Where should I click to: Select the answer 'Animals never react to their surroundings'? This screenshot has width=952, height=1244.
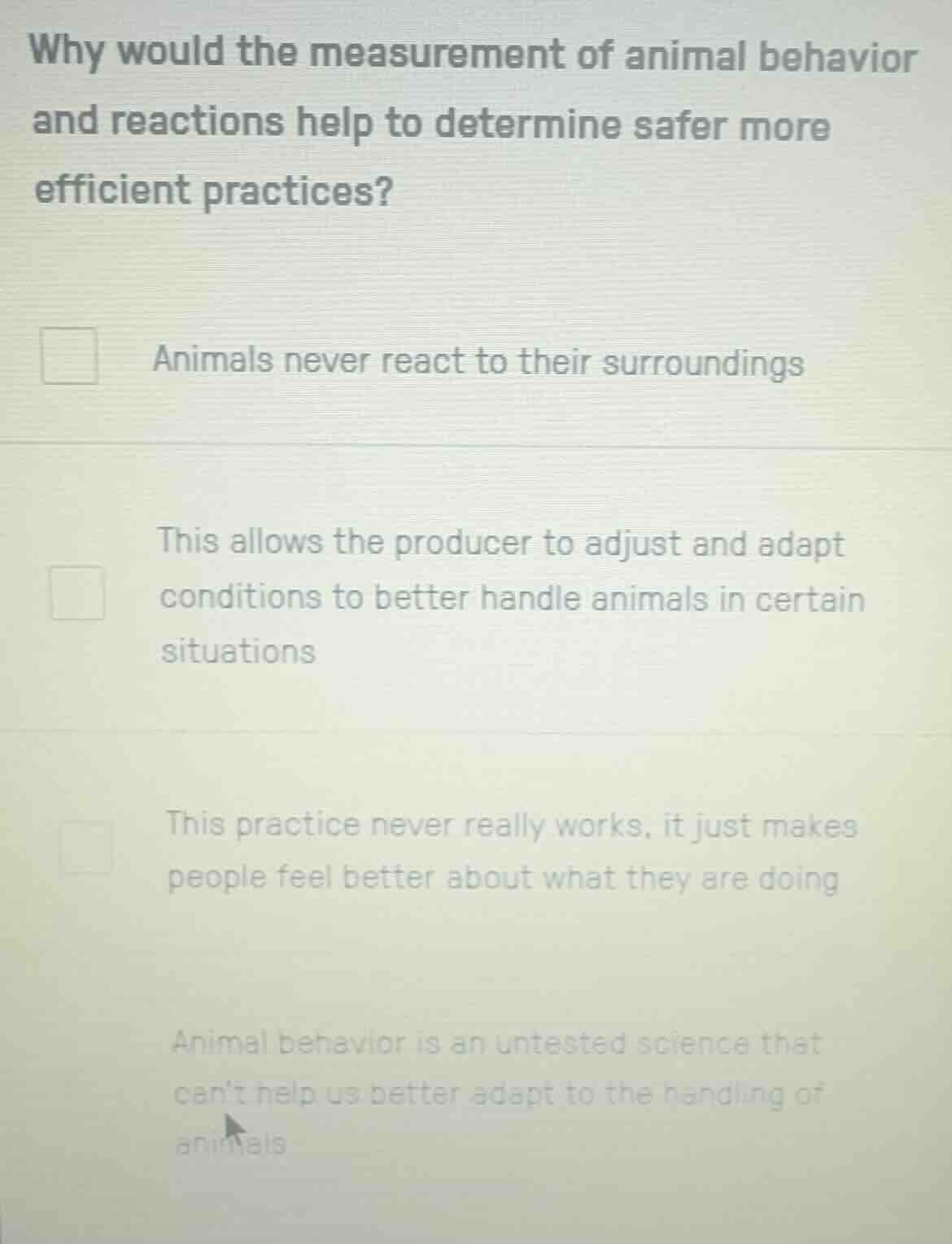pyautogui.click(x=476, y=362)
